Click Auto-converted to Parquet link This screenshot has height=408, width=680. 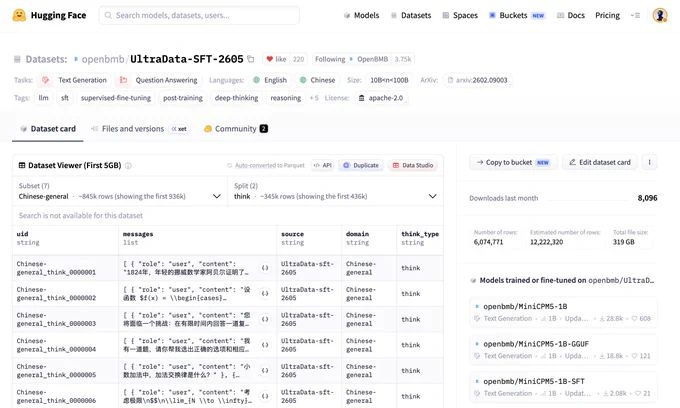click(x=266, y=165)
